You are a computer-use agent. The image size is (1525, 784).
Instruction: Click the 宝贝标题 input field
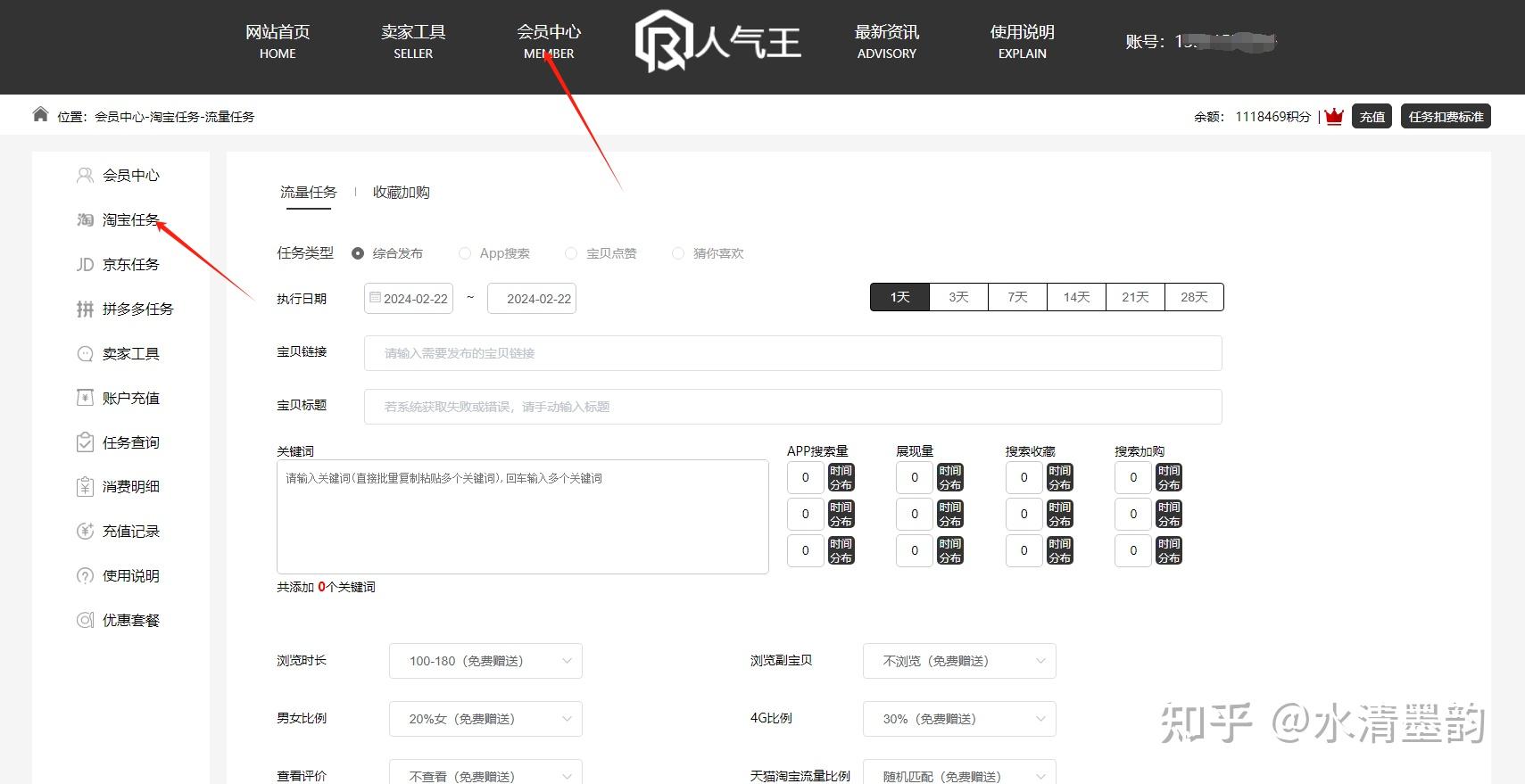[793, 407]
